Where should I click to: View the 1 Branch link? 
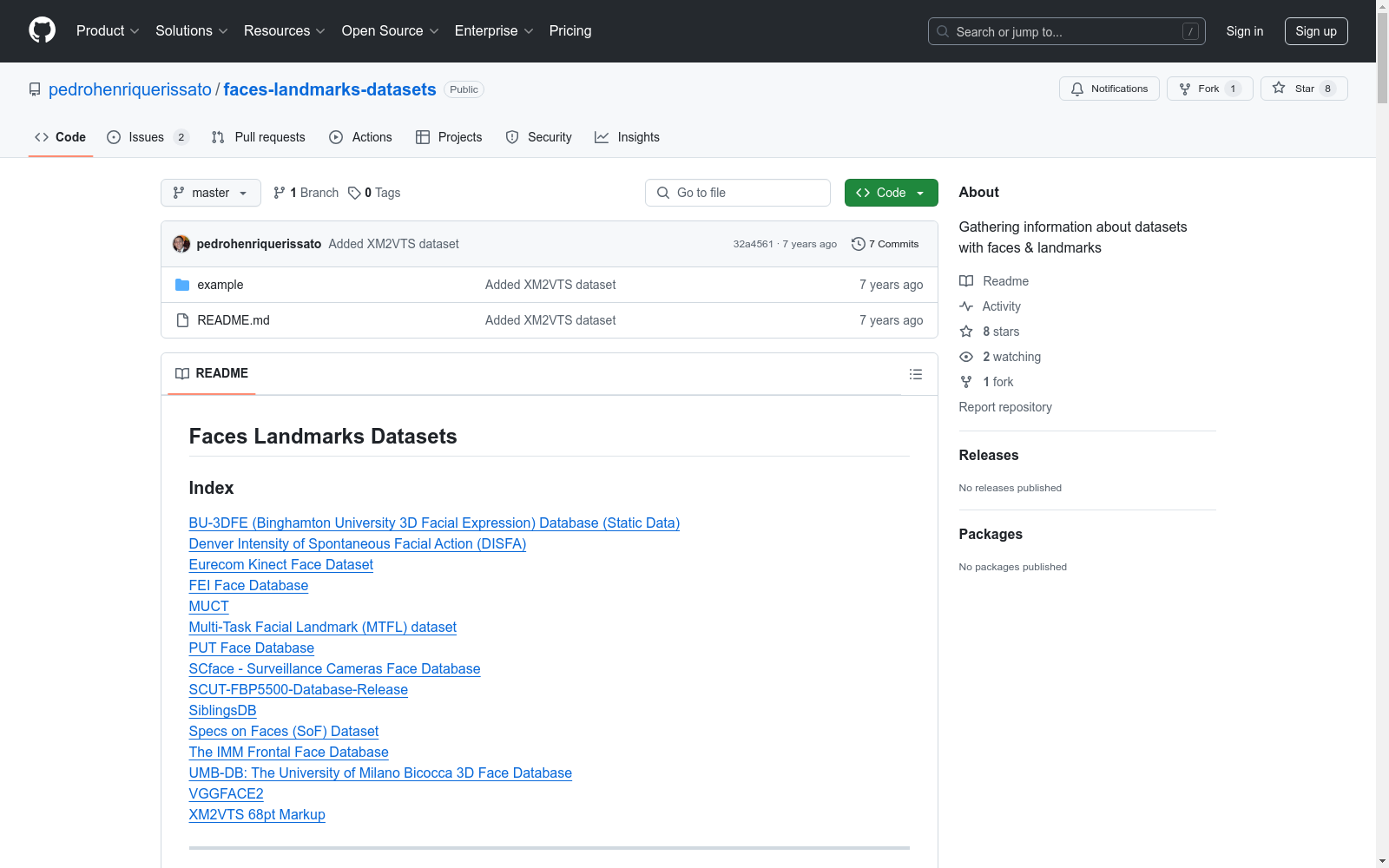(x=306, y=193)
